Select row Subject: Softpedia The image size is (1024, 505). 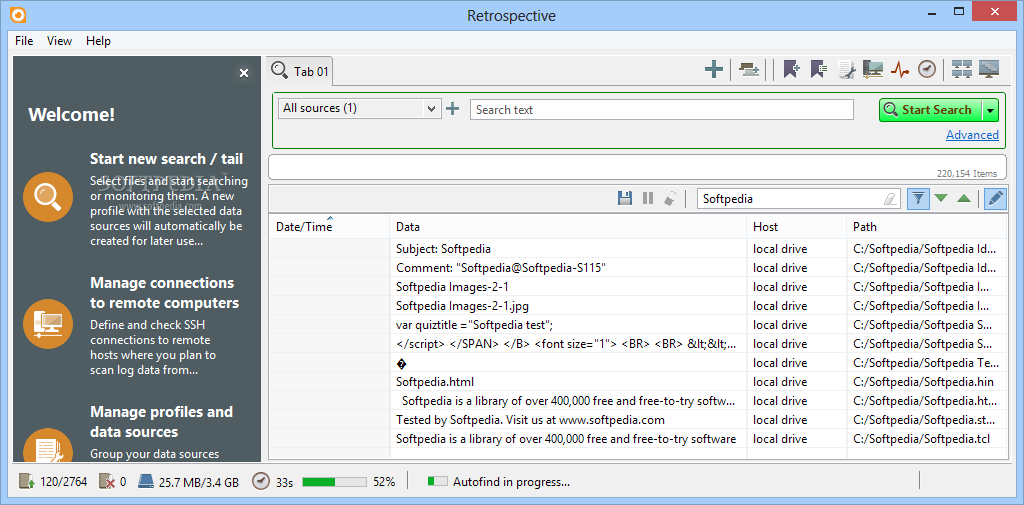638,249
